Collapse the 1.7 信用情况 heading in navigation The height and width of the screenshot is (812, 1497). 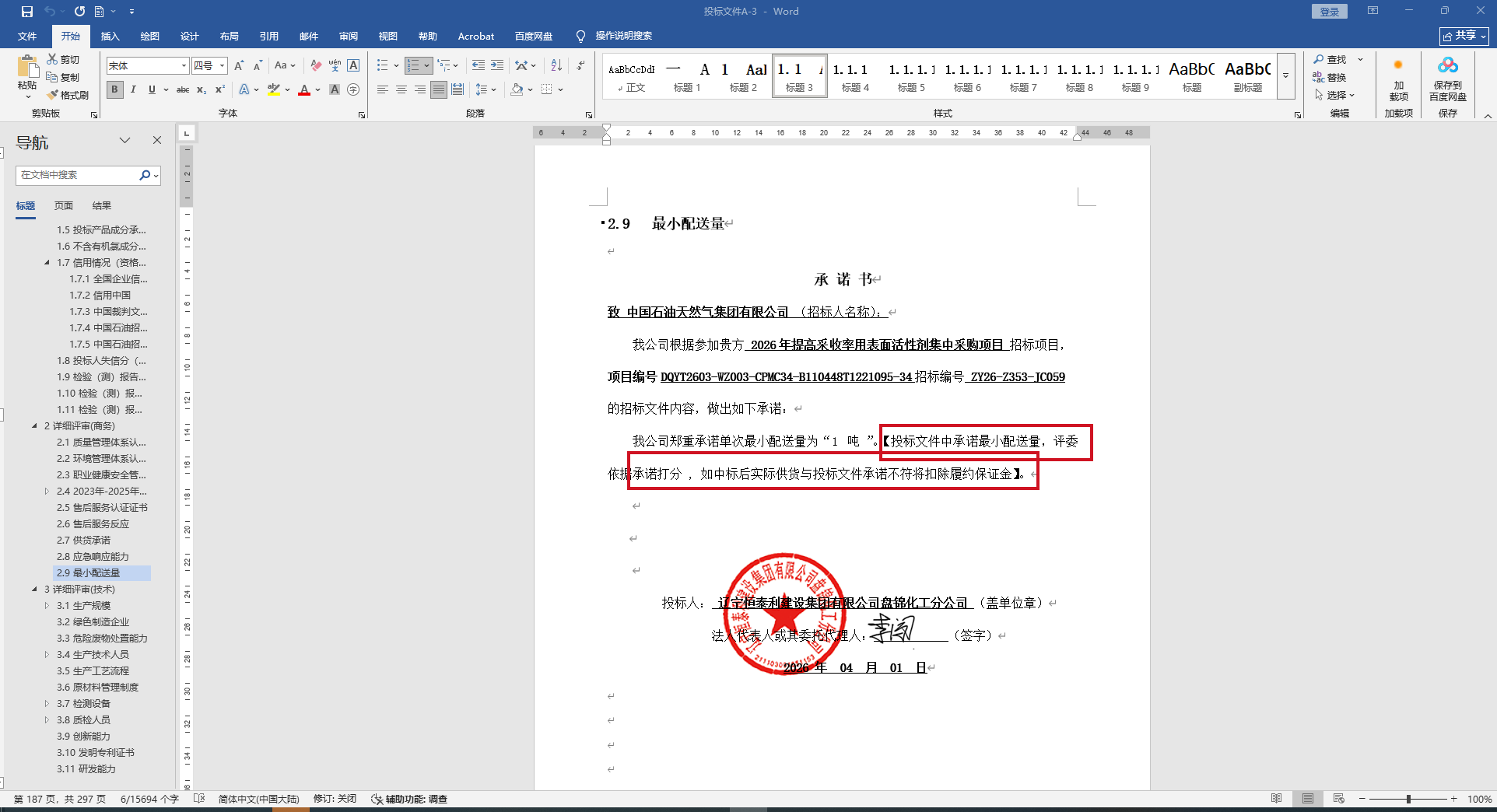(x=47, y=263)
